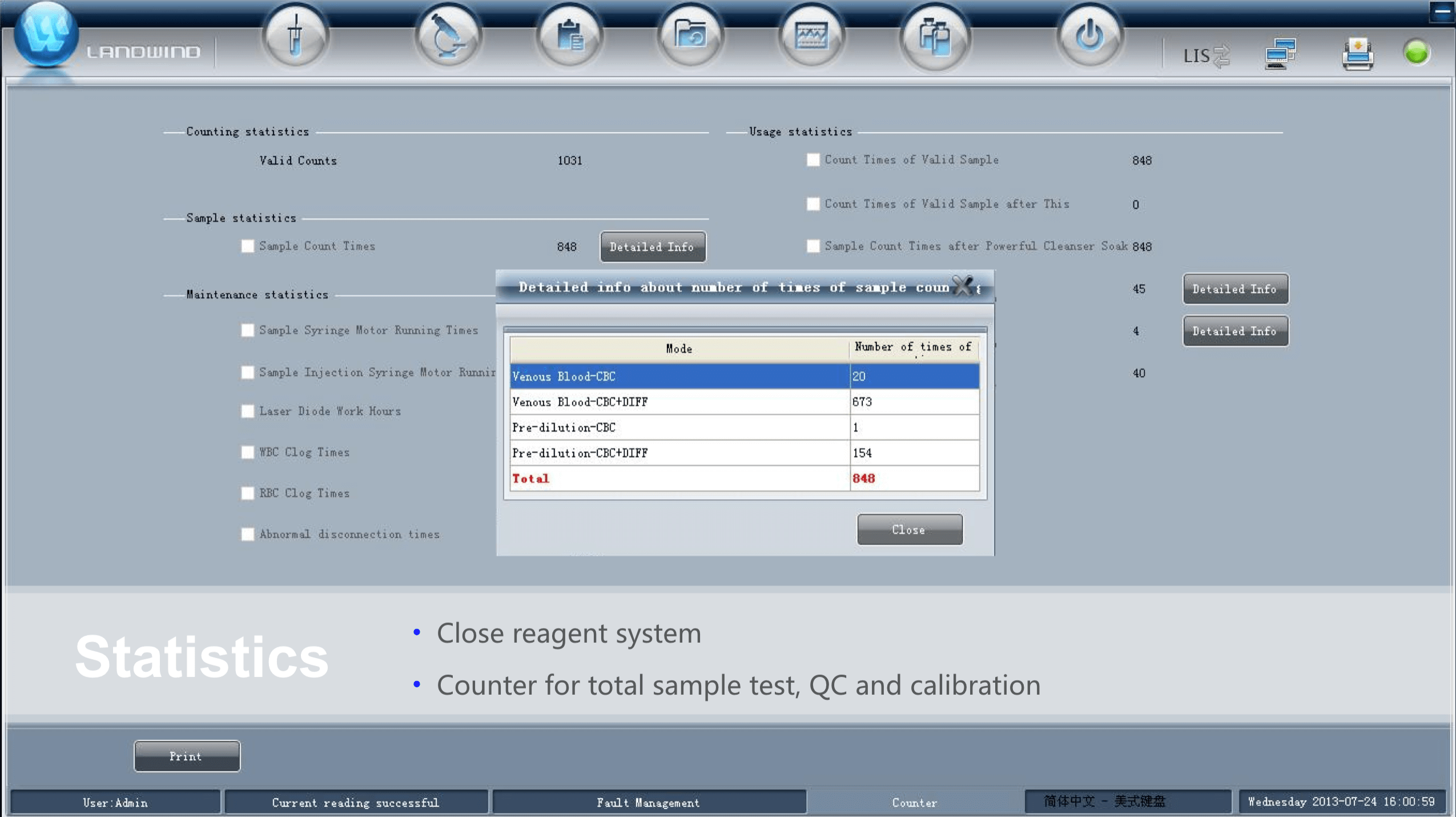Click the test tube sample analysis icon
The image size is (1456, 817).
point(295,38)
